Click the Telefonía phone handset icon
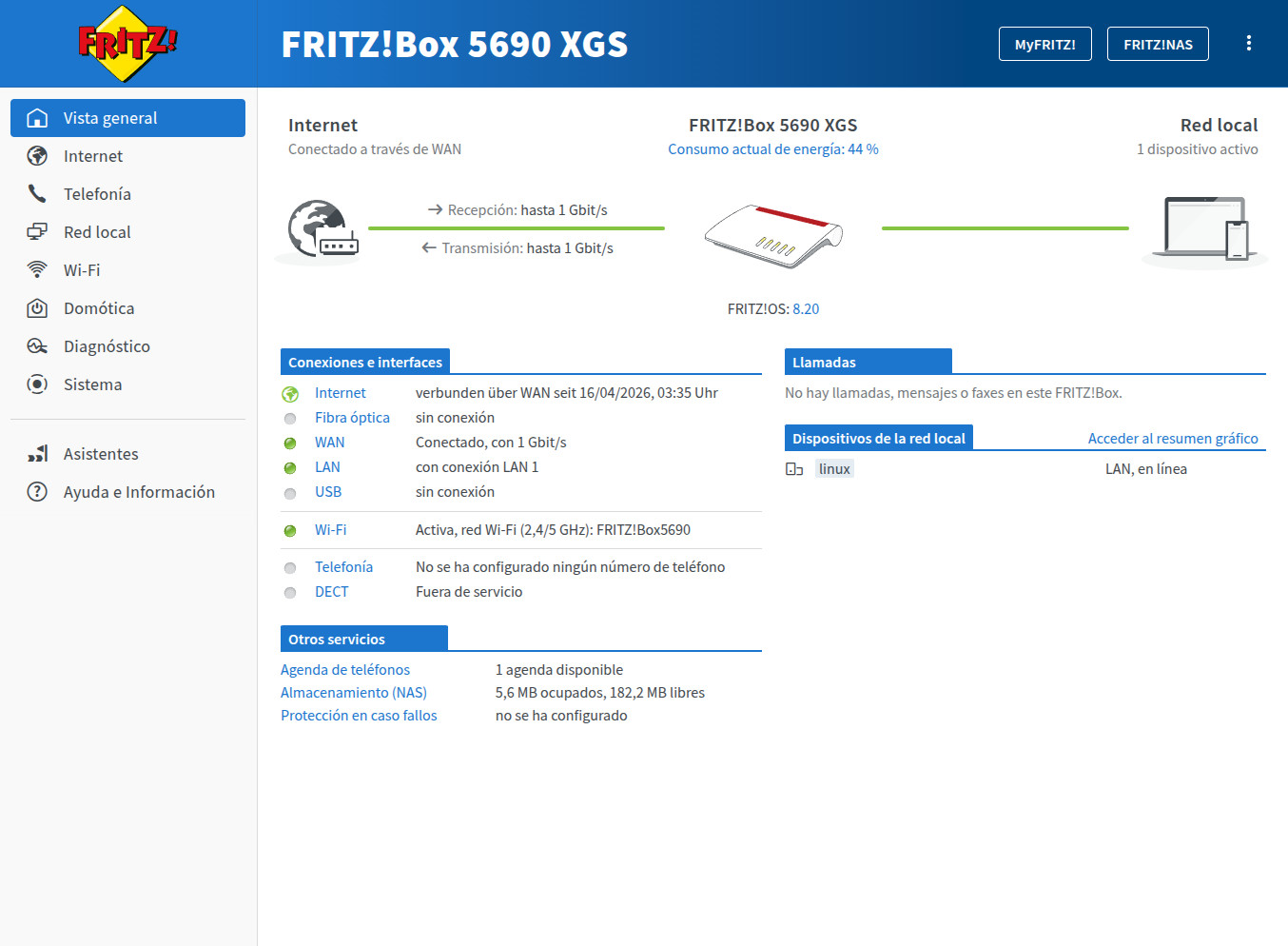This screenshot has width=1288, height=946. pos(37,194)
